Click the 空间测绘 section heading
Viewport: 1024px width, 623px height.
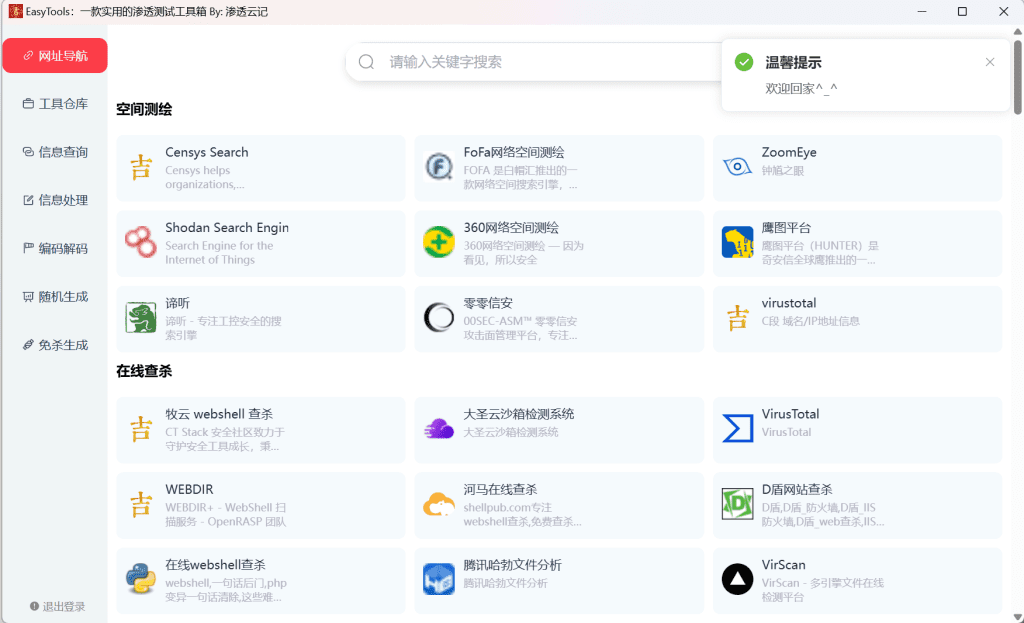(x=144, y=109)
